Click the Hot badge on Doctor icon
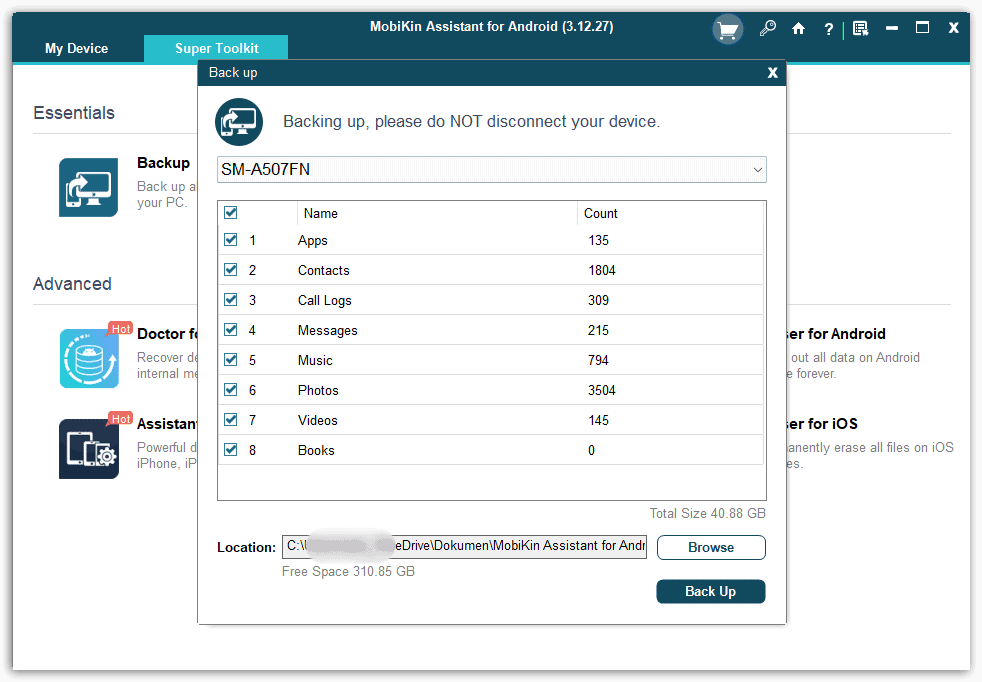 click(121, 329)
